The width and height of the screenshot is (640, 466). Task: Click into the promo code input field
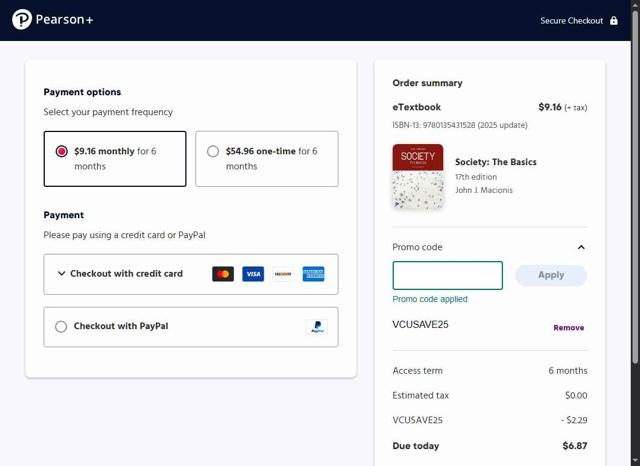point(448,275)
